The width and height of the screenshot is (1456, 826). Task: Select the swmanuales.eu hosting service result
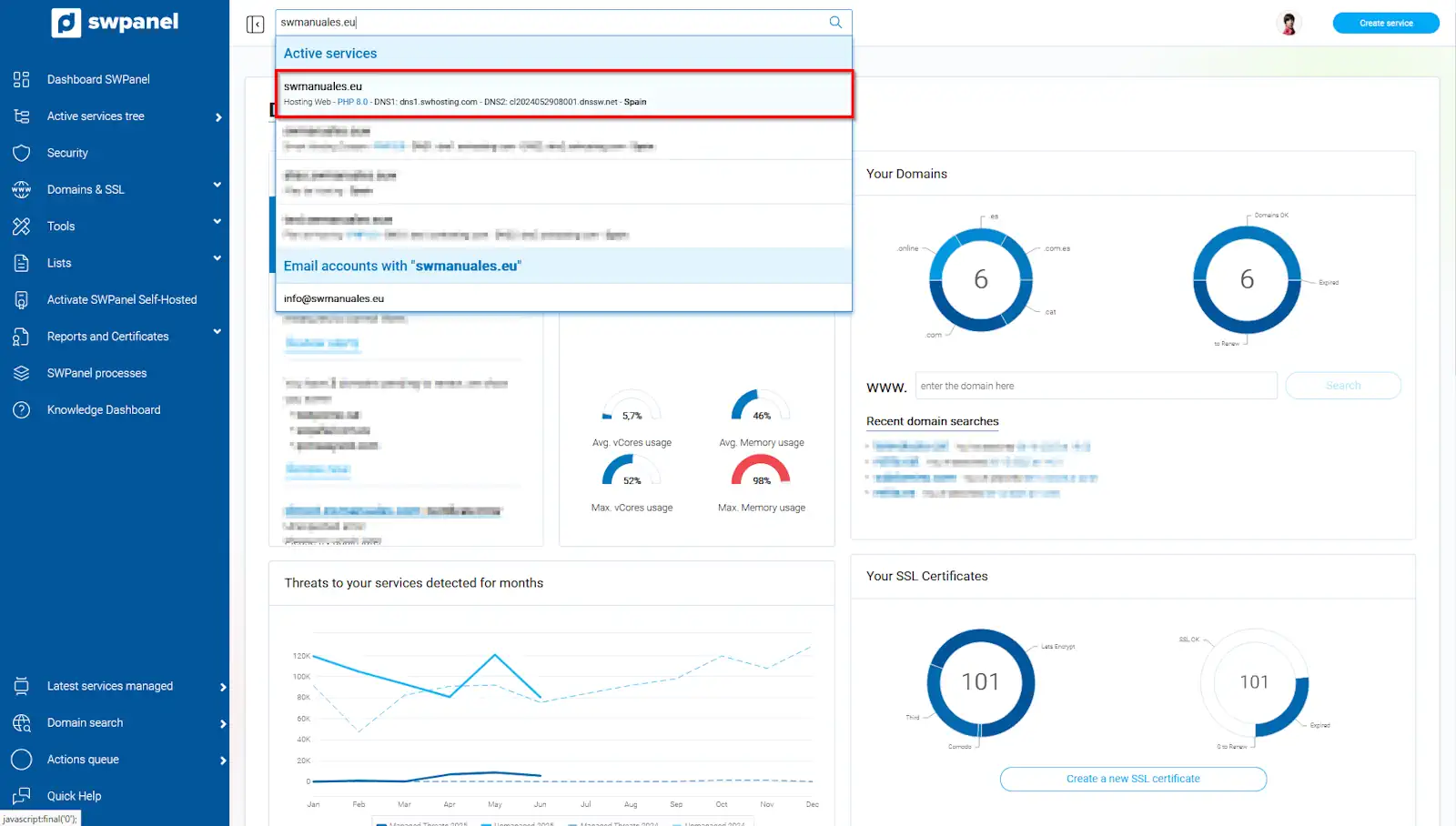tap(564, 94)
